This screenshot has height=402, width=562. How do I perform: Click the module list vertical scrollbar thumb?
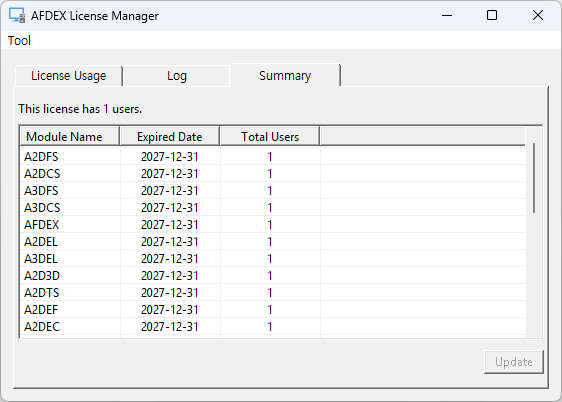534,178
